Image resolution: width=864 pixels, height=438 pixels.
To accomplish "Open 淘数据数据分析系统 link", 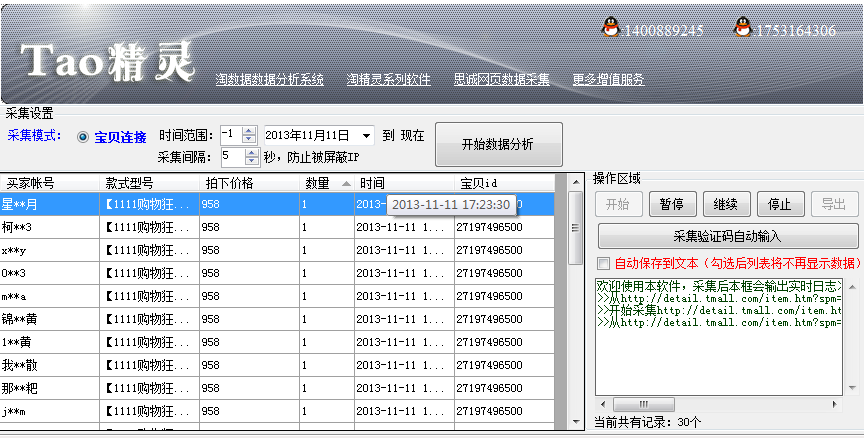I will click(x=269, y=80).
